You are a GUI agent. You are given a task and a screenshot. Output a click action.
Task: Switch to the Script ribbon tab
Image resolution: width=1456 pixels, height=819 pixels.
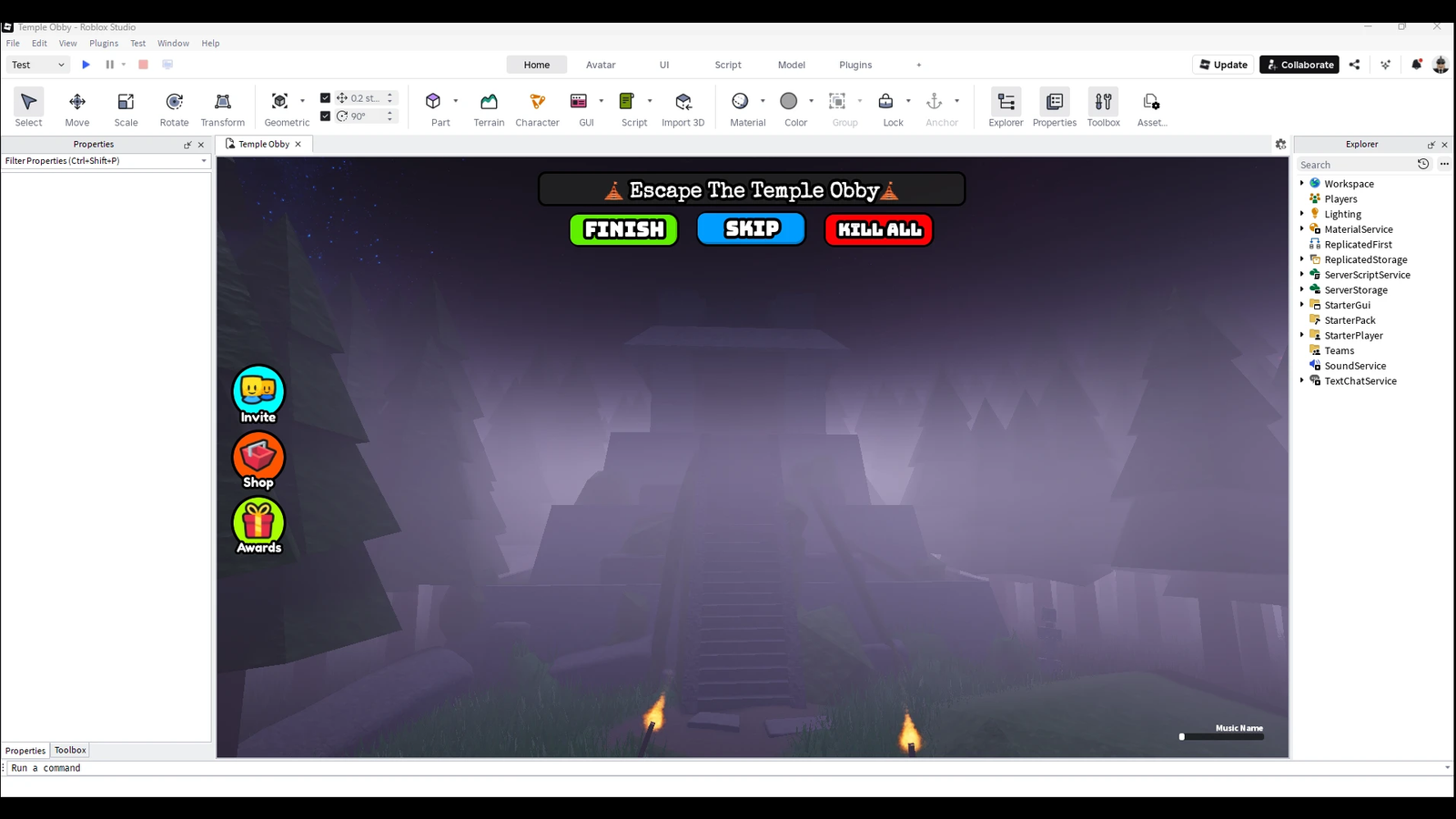pyautogui.click(x=728, y=65)
